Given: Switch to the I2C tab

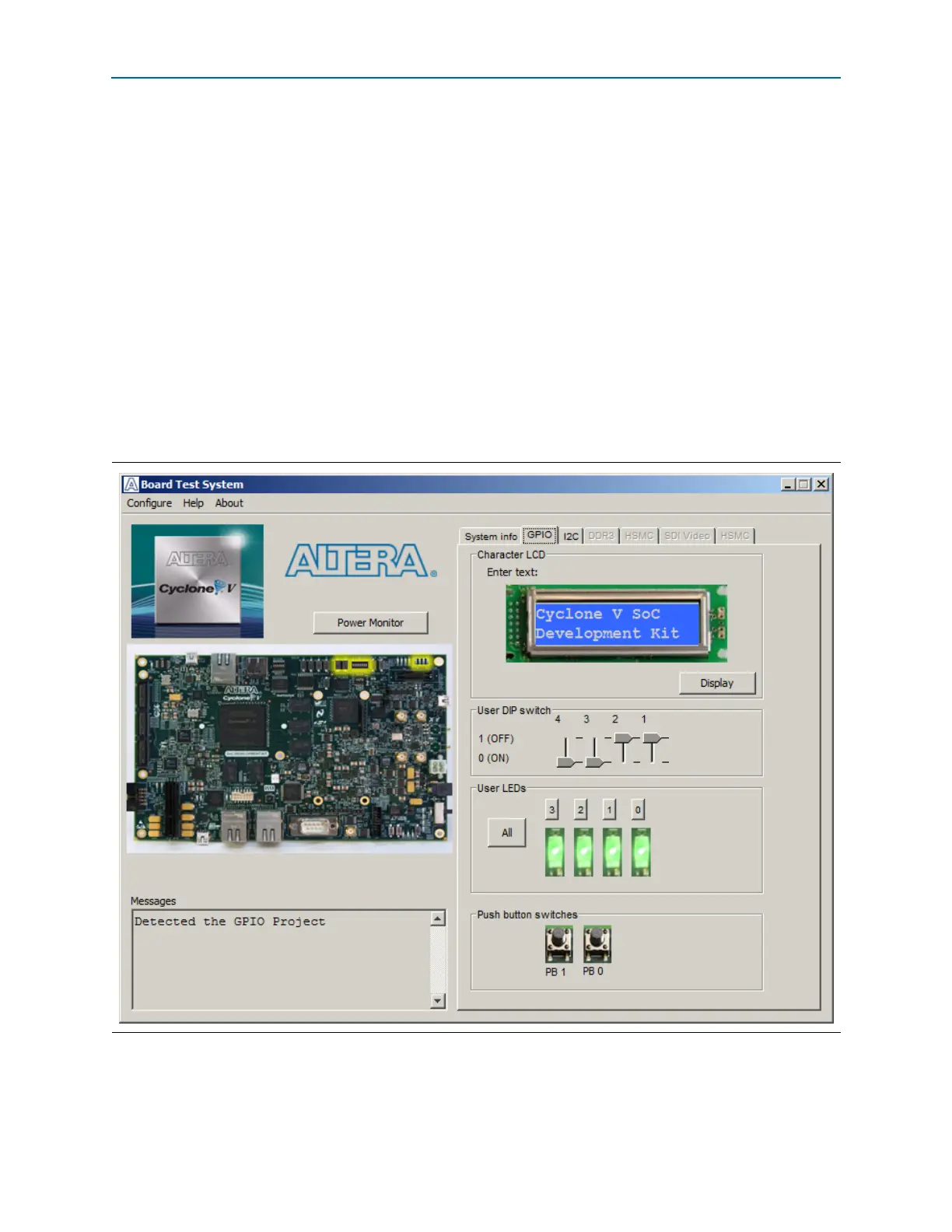Looking at the screenshot, I should point(571,537).
